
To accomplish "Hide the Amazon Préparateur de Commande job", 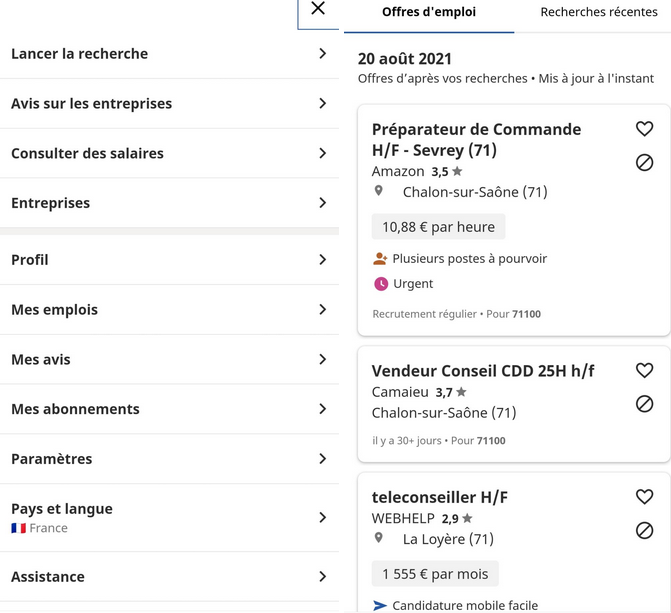I will [x=644, y=163].
